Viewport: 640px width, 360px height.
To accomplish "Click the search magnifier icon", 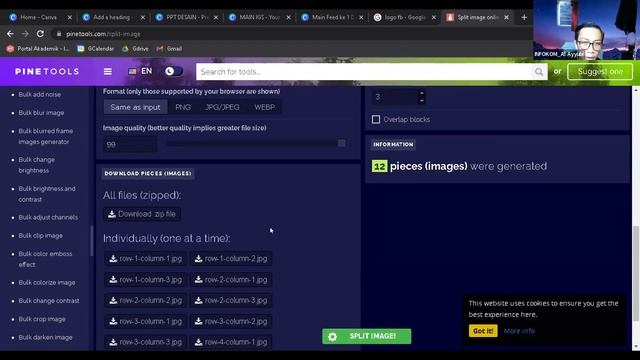I will (539, 72).
